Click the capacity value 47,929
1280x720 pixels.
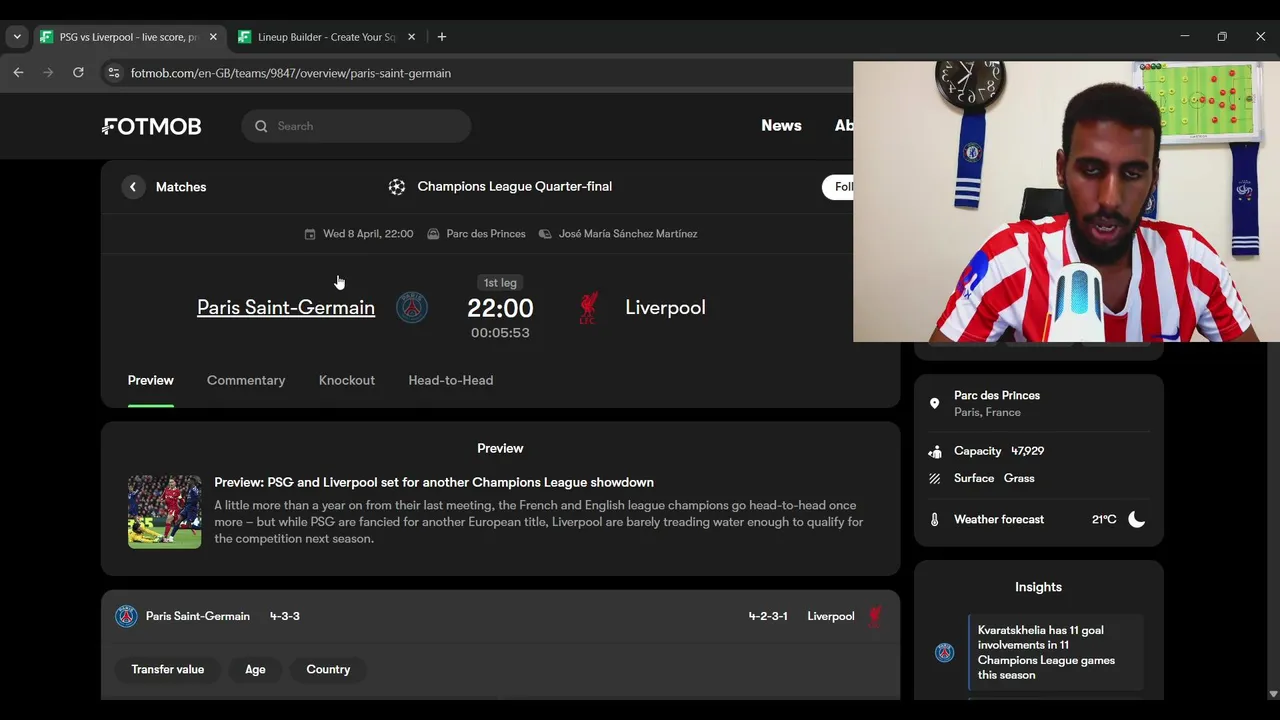(x=1027, y=451)
